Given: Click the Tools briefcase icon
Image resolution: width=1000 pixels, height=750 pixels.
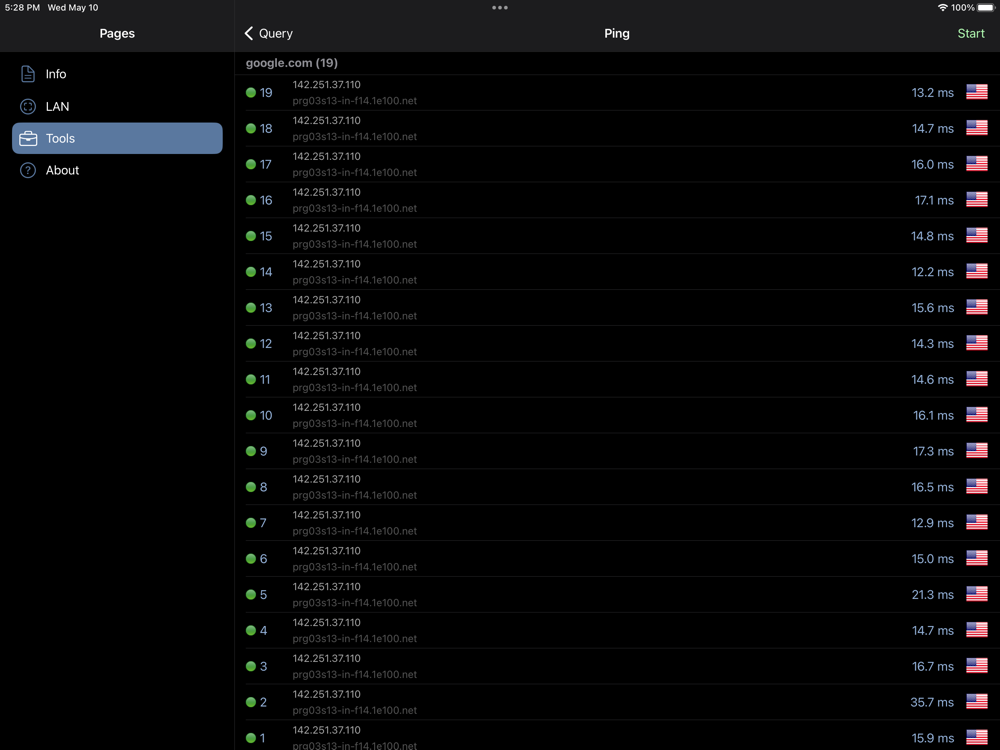Looking at the screenshot, I should pyautogui.click(x=28, y=138).
